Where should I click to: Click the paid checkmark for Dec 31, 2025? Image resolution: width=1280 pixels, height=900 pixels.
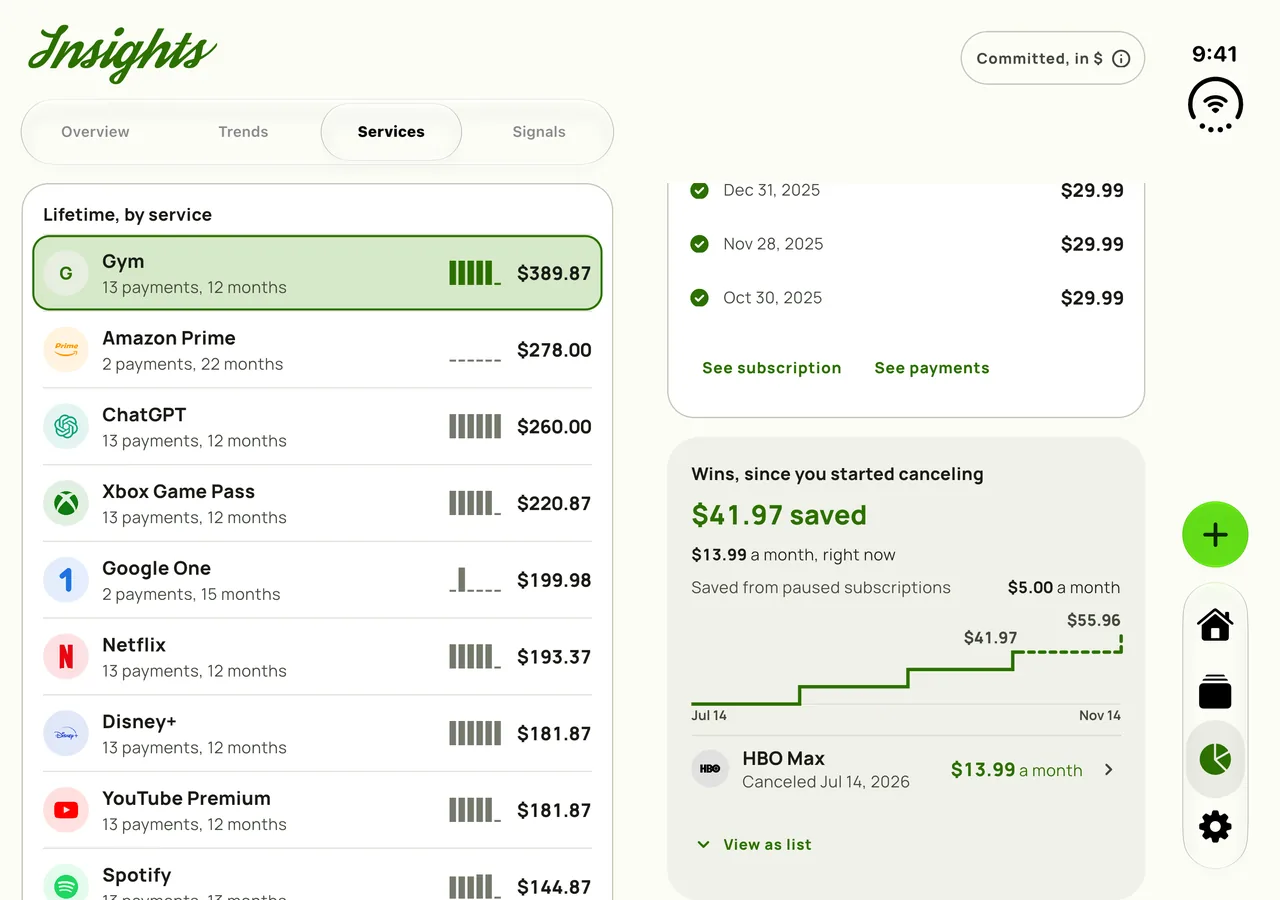pyautogui.click(x=700, y=190)
